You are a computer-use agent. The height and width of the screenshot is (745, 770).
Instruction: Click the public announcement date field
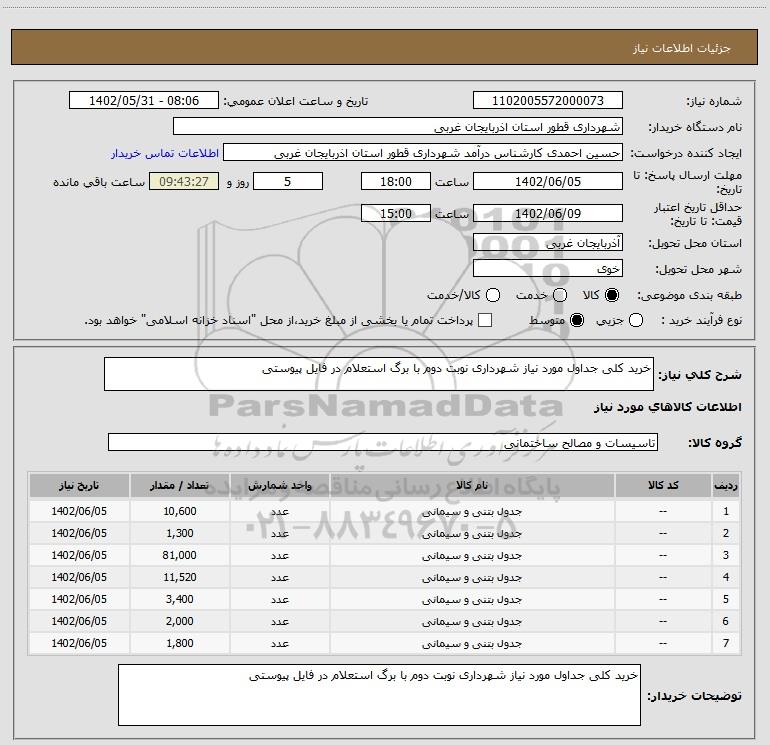[x=144, y=101]
